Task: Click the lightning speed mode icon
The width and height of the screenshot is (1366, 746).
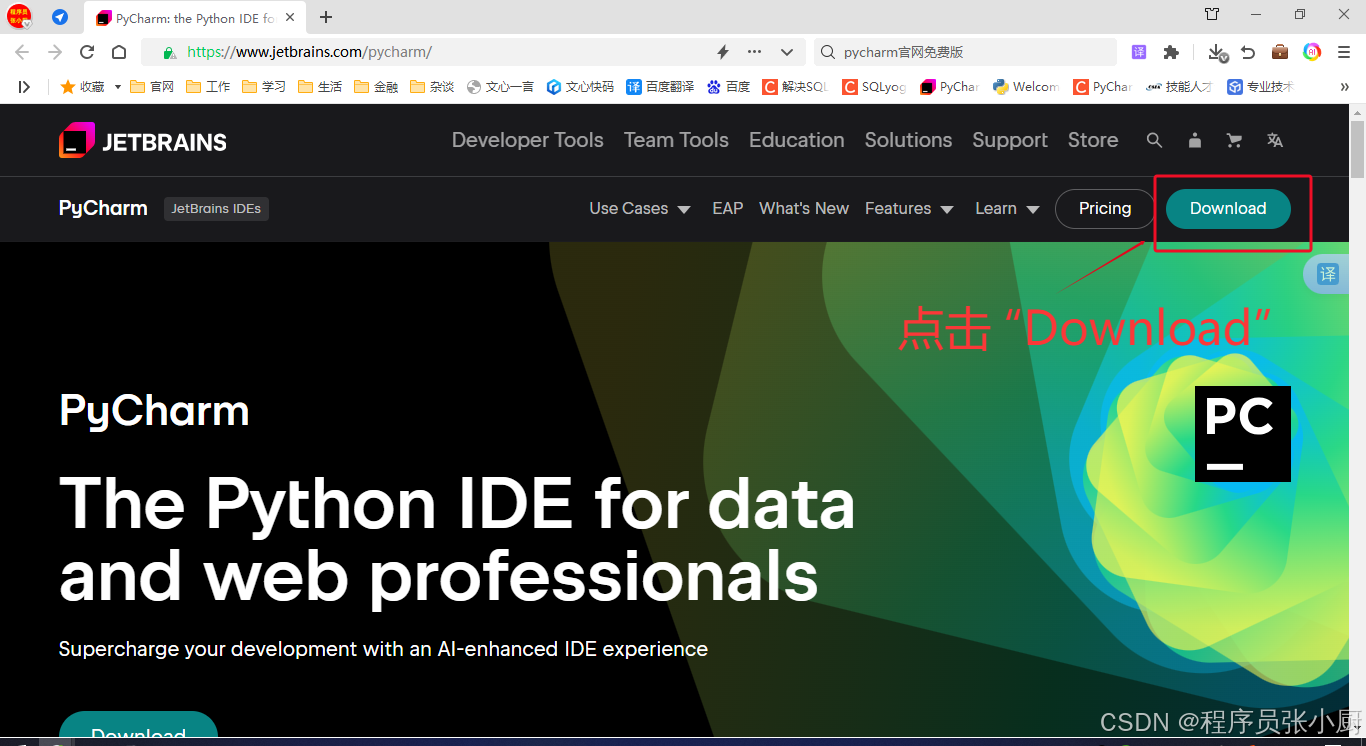Action: [x=723, y=52]
